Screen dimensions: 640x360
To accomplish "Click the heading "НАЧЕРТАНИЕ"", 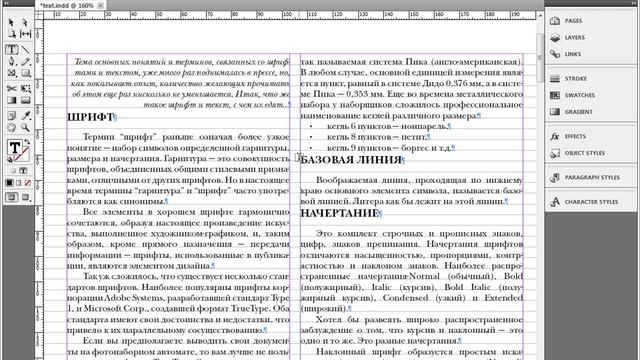I will tap(340, 213).
